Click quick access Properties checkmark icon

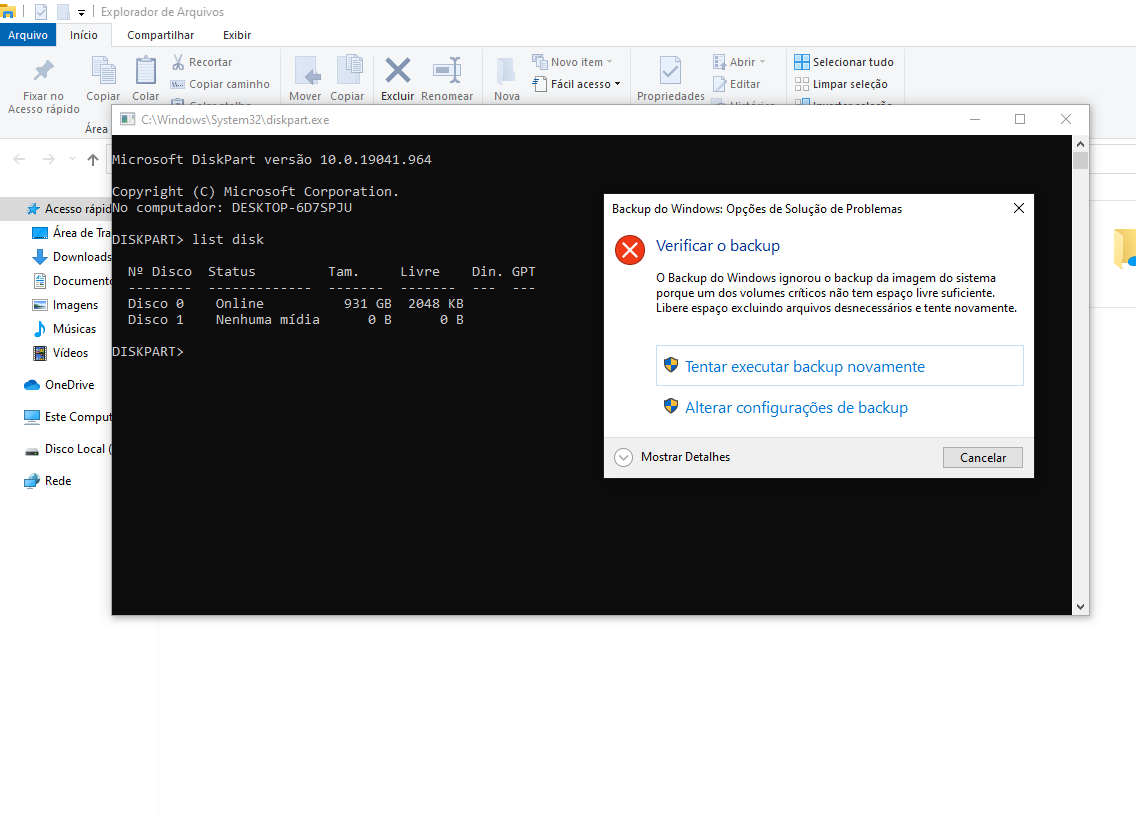41,12
